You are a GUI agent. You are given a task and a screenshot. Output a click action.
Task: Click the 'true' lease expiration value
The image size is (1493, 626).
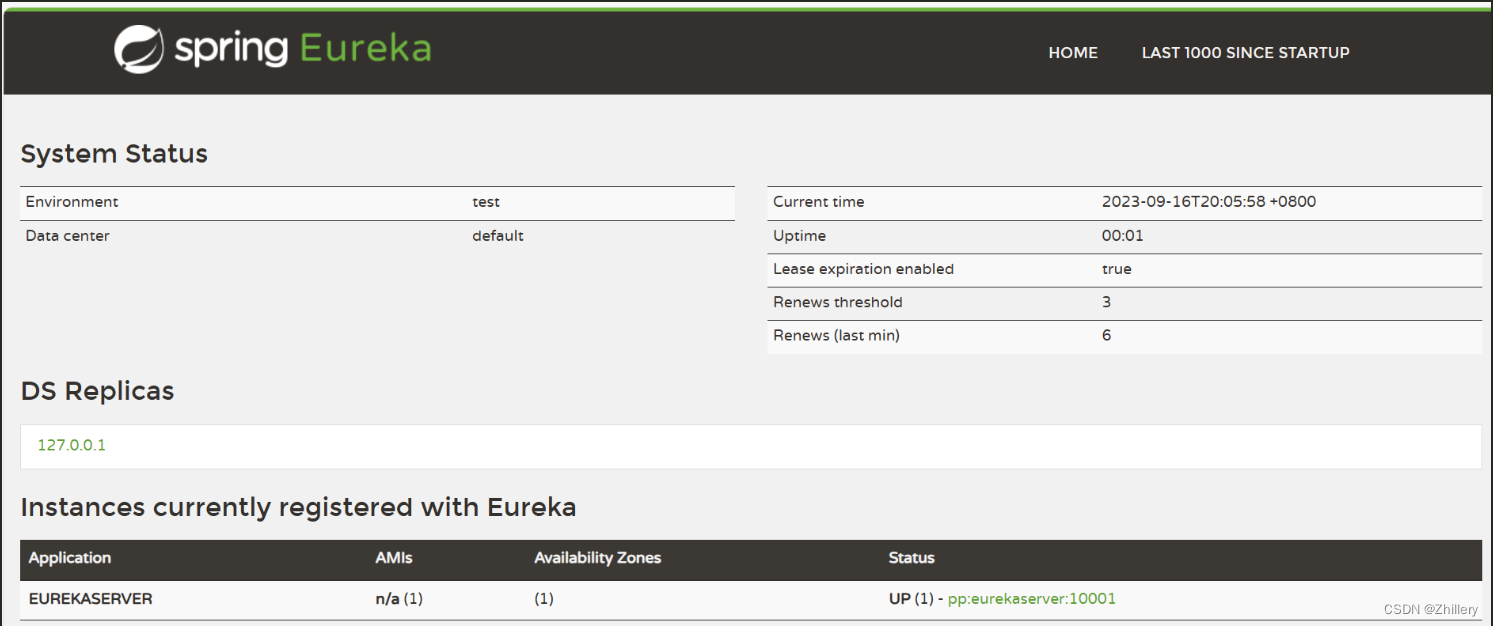click(x=1117, y=269)
